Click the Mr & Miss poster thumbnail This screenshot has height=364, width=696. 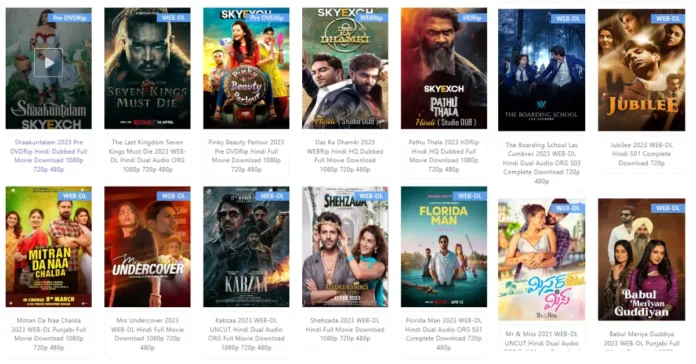[x=542, y=259]
